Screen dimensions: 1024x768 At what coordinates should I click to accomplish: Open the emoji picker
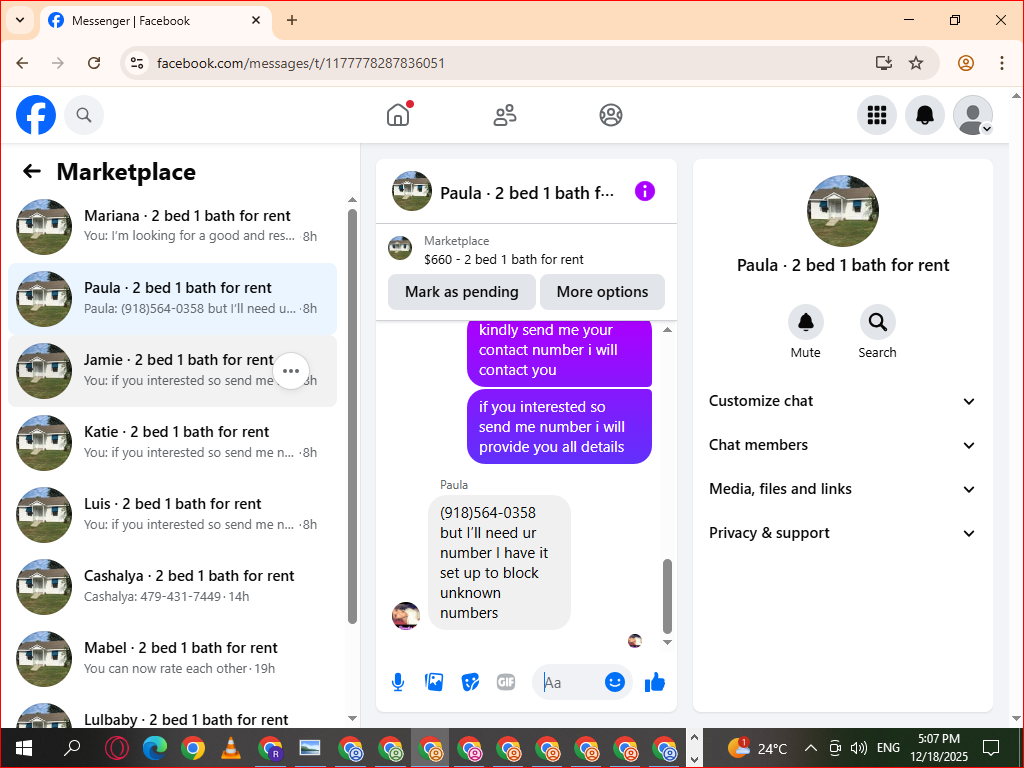pos(615,682)
